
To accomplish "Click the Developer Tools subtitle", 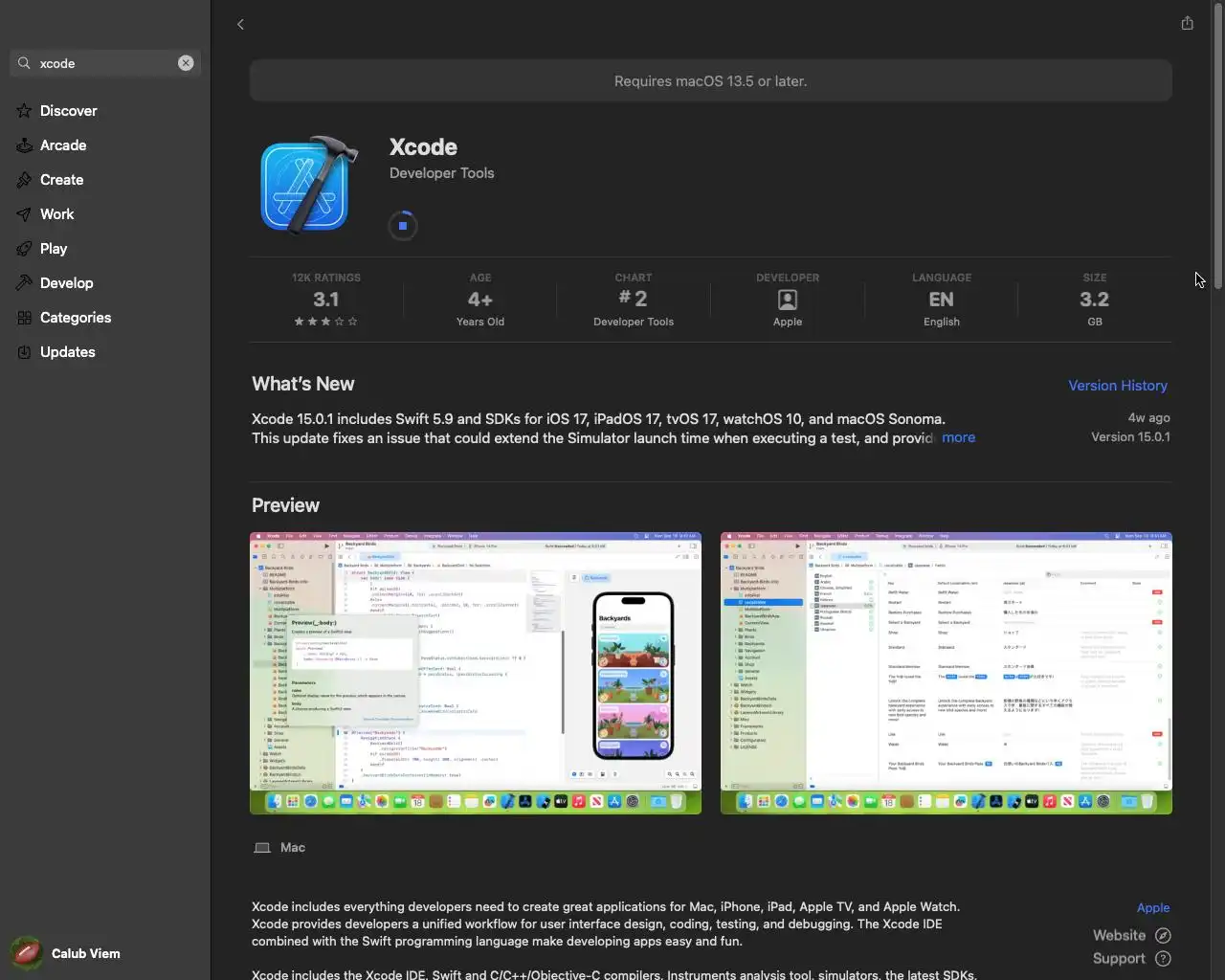I will (442, 173).
